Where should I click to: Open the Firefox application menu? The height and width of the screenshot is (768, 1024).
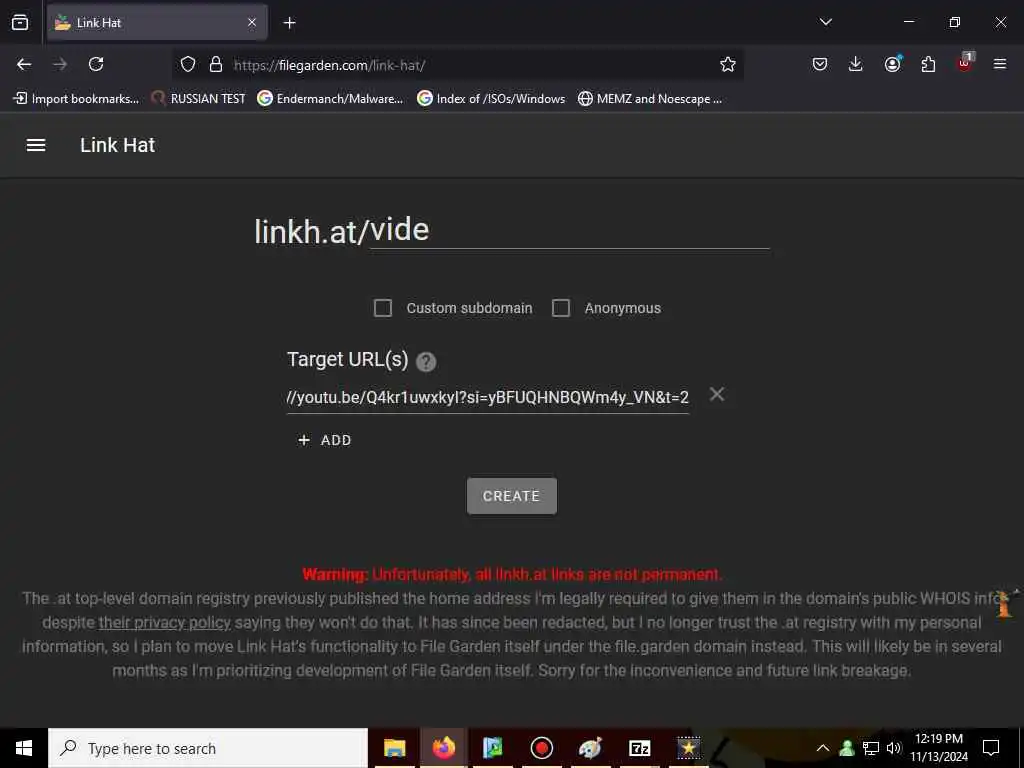[x=1000, y=64]
